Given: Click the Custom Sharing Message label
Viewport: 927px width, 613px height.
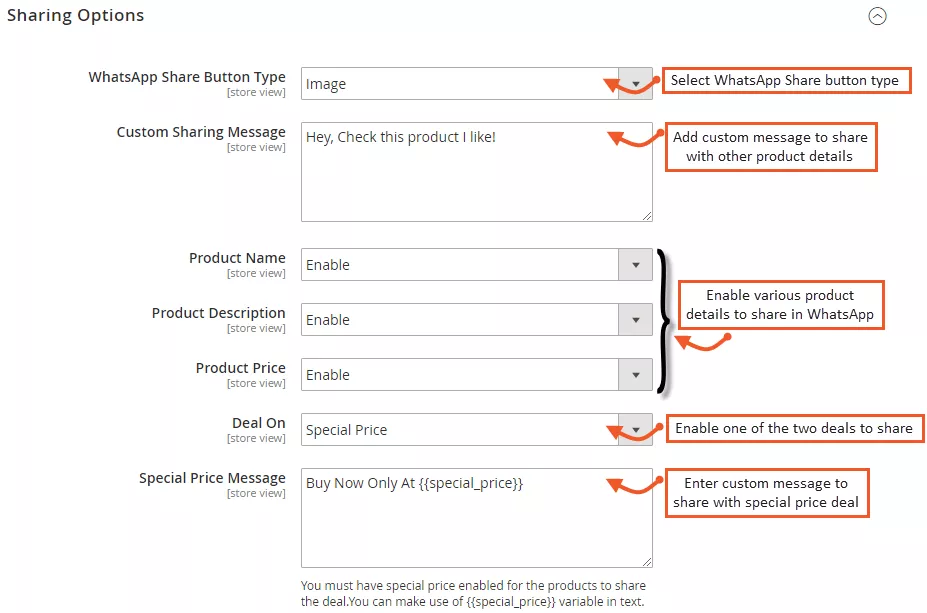Looking at the screenshot, I should point(201,132).
